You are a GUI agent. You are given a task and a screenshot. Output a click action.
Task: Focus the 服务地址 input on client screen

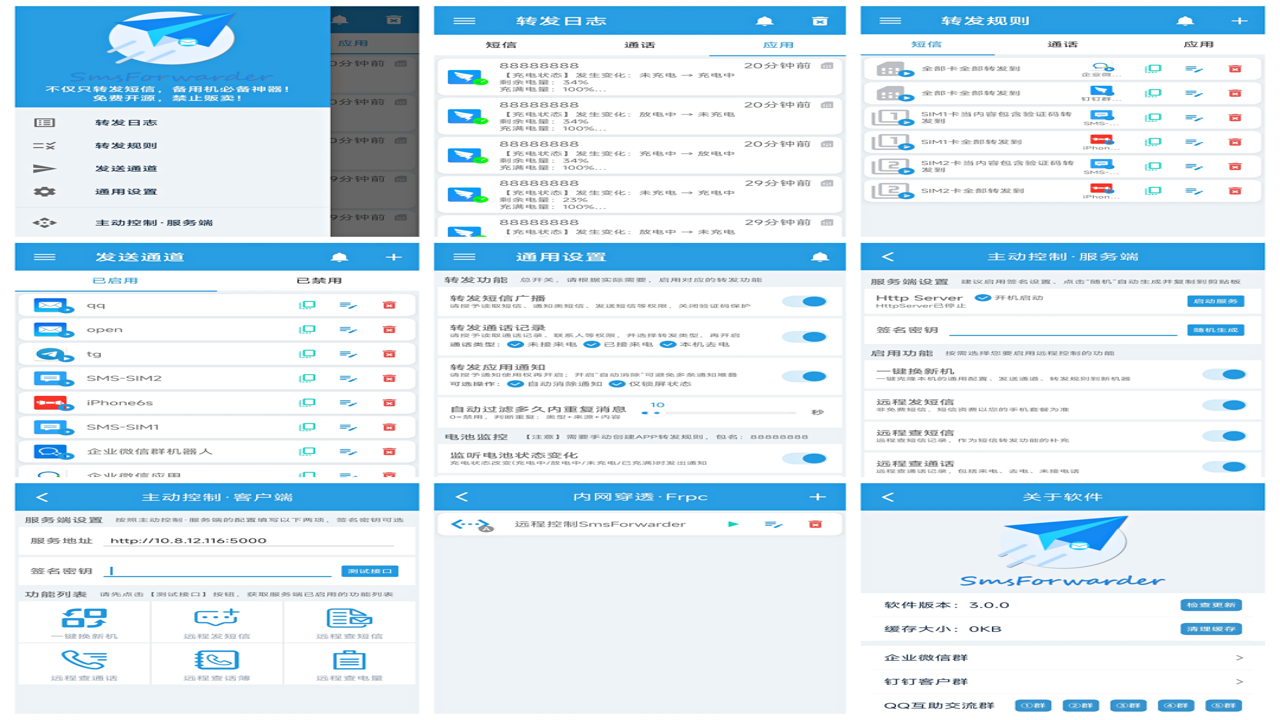click(250, 541)
